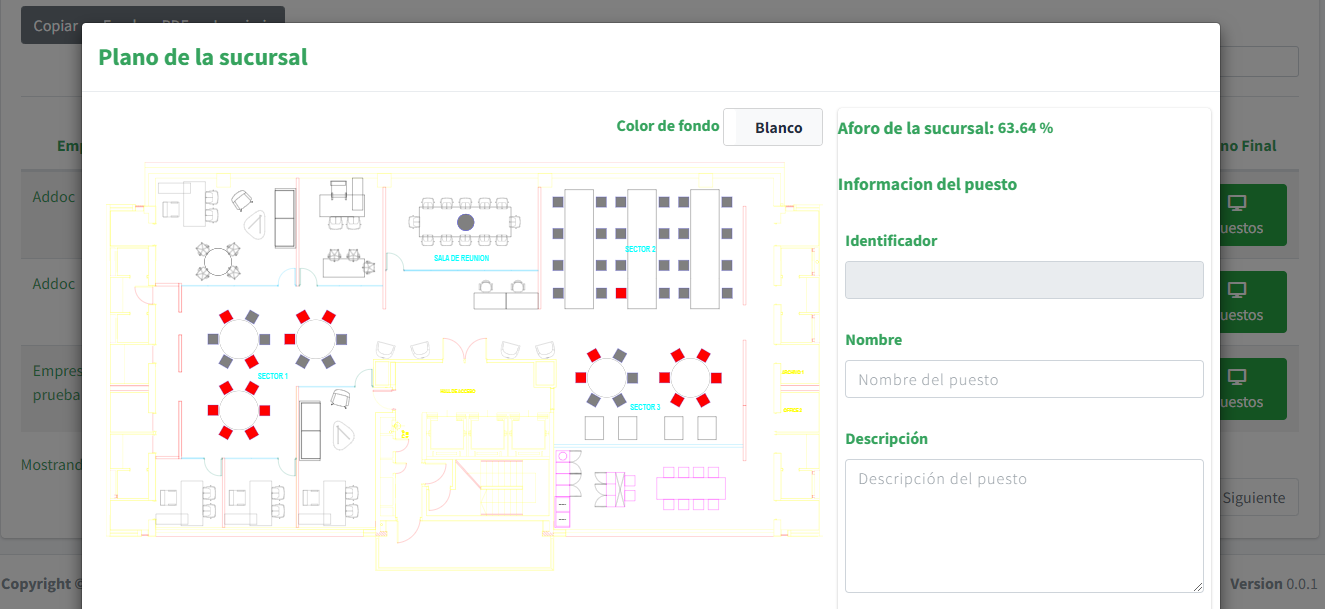Focus the Nombre del puesto input
Viewport: 1325px width, 609px height.
(1023, 379)
